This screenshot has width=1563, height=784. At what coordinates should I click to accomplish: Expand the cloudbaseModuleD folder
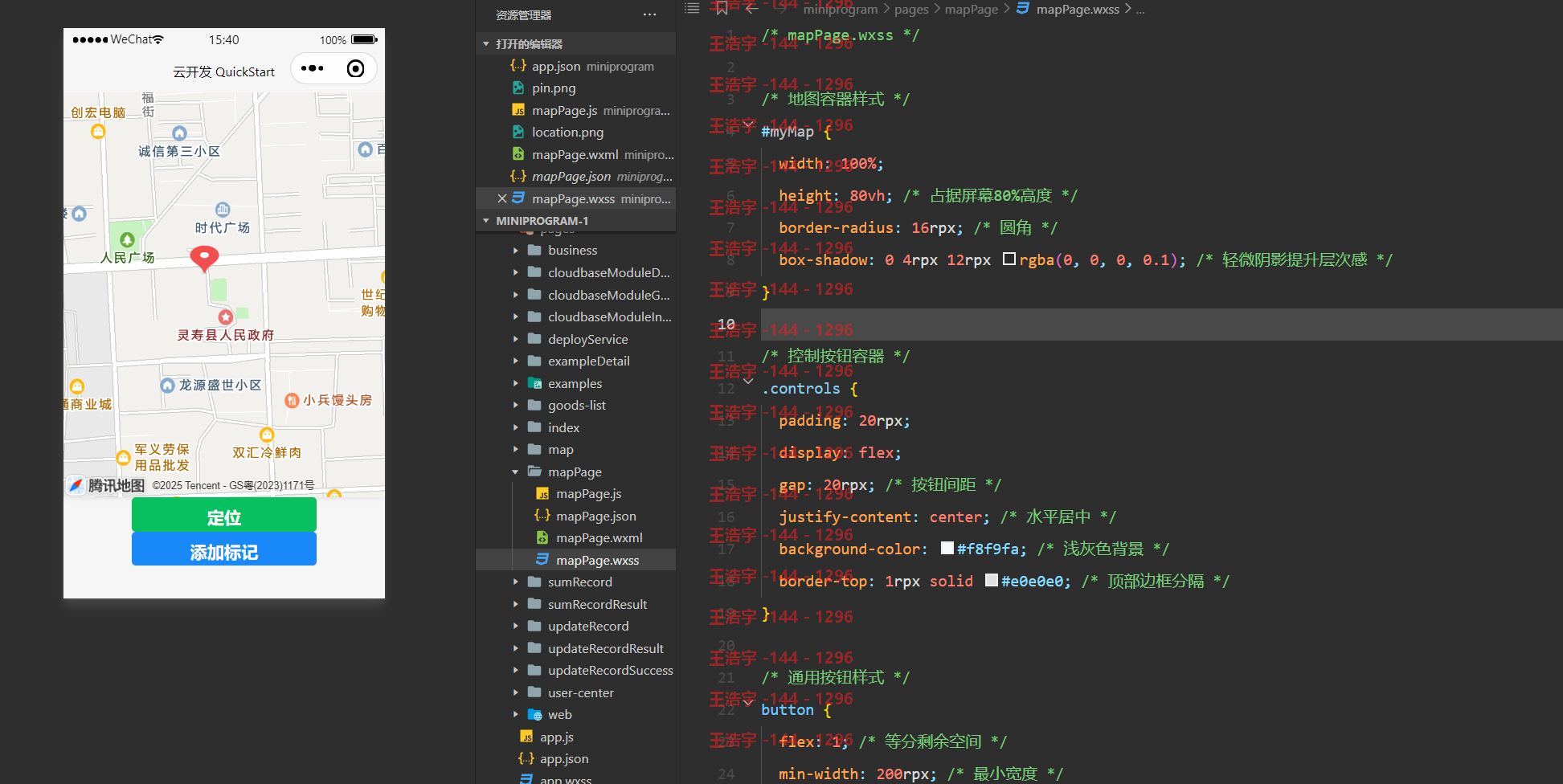[x=516, y=273]
